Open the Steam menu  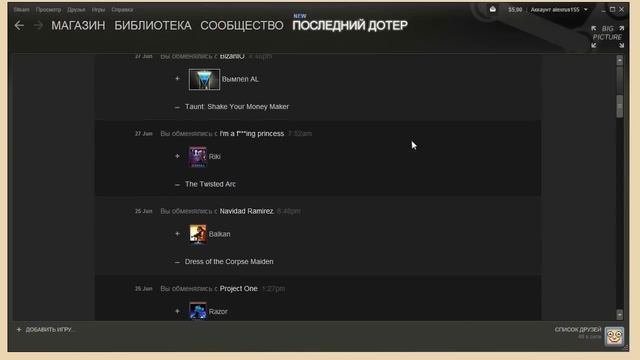[21, 9]
